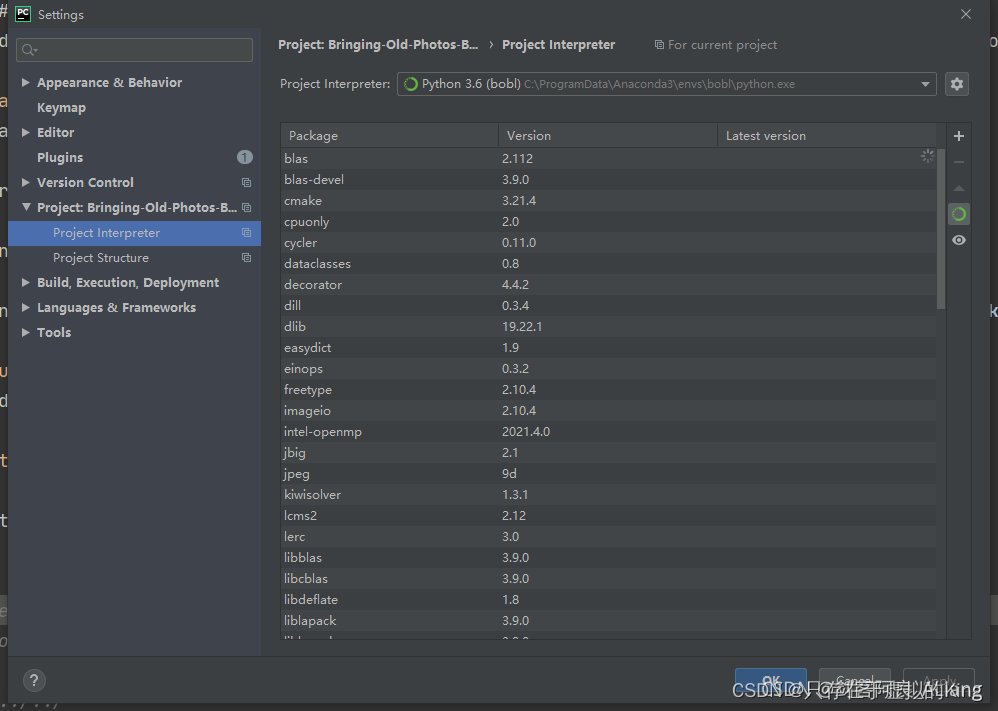Select the libdeflate package row
The image size is (998, 711).
tap(608, 600)
